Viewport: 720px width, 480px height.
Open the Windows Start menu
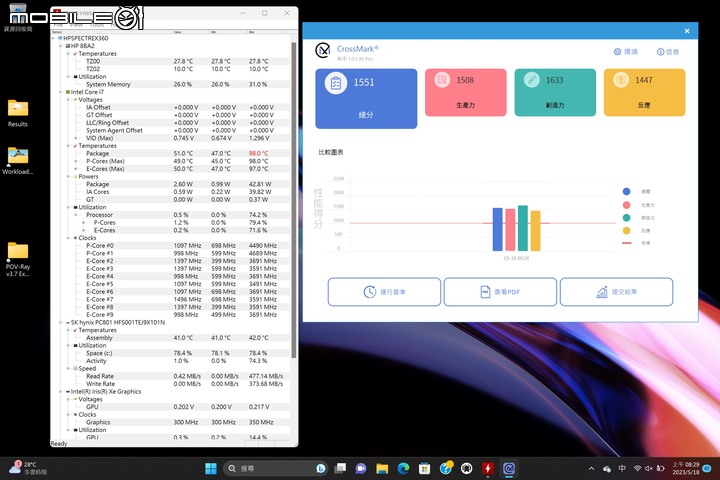[211, 469]
